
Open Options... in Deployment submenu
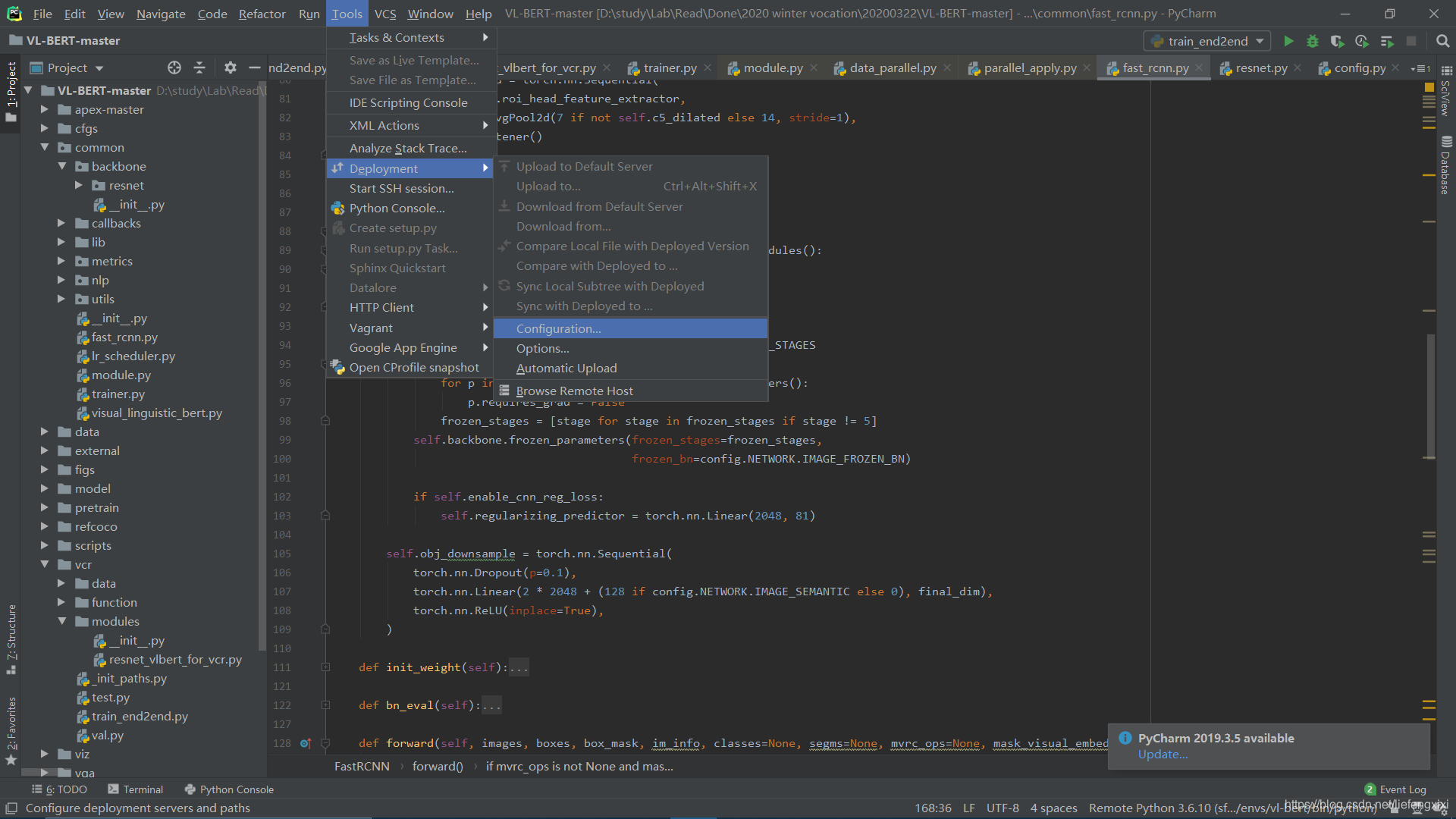click(x=630, y=348)
